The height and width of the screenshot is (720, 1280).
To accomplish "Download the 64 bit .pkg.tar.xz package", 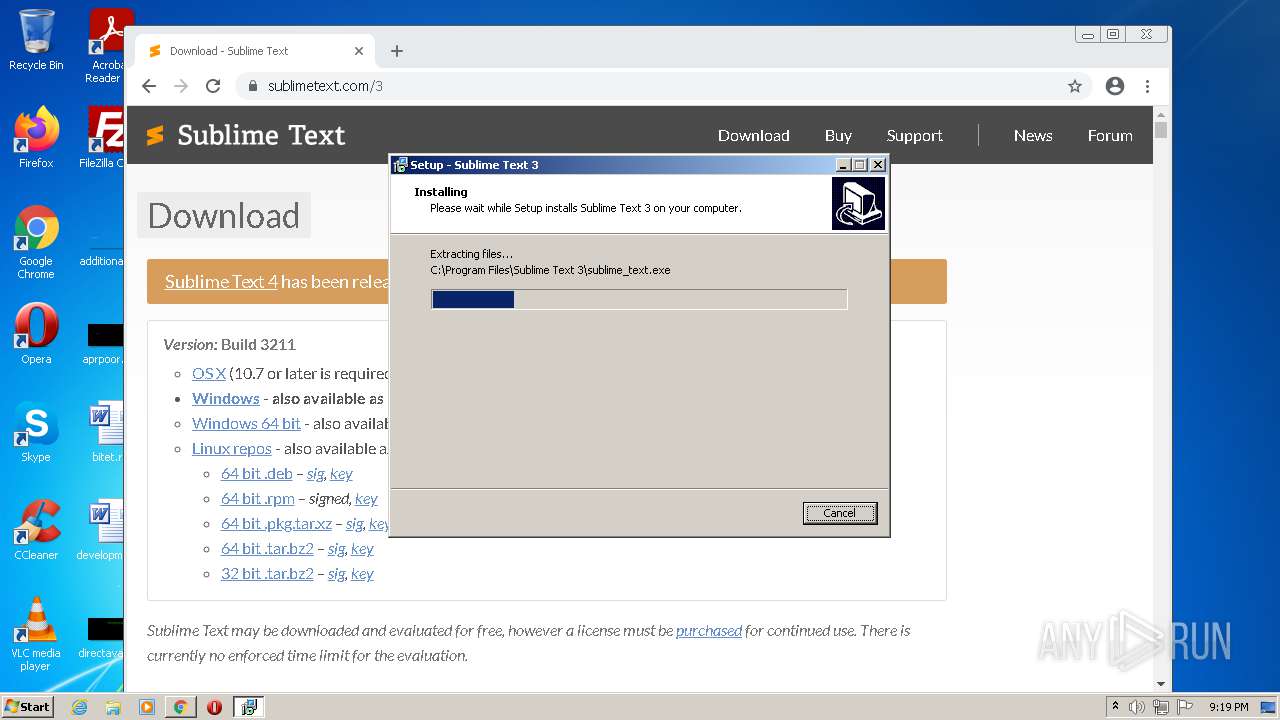I will (276, 524).
